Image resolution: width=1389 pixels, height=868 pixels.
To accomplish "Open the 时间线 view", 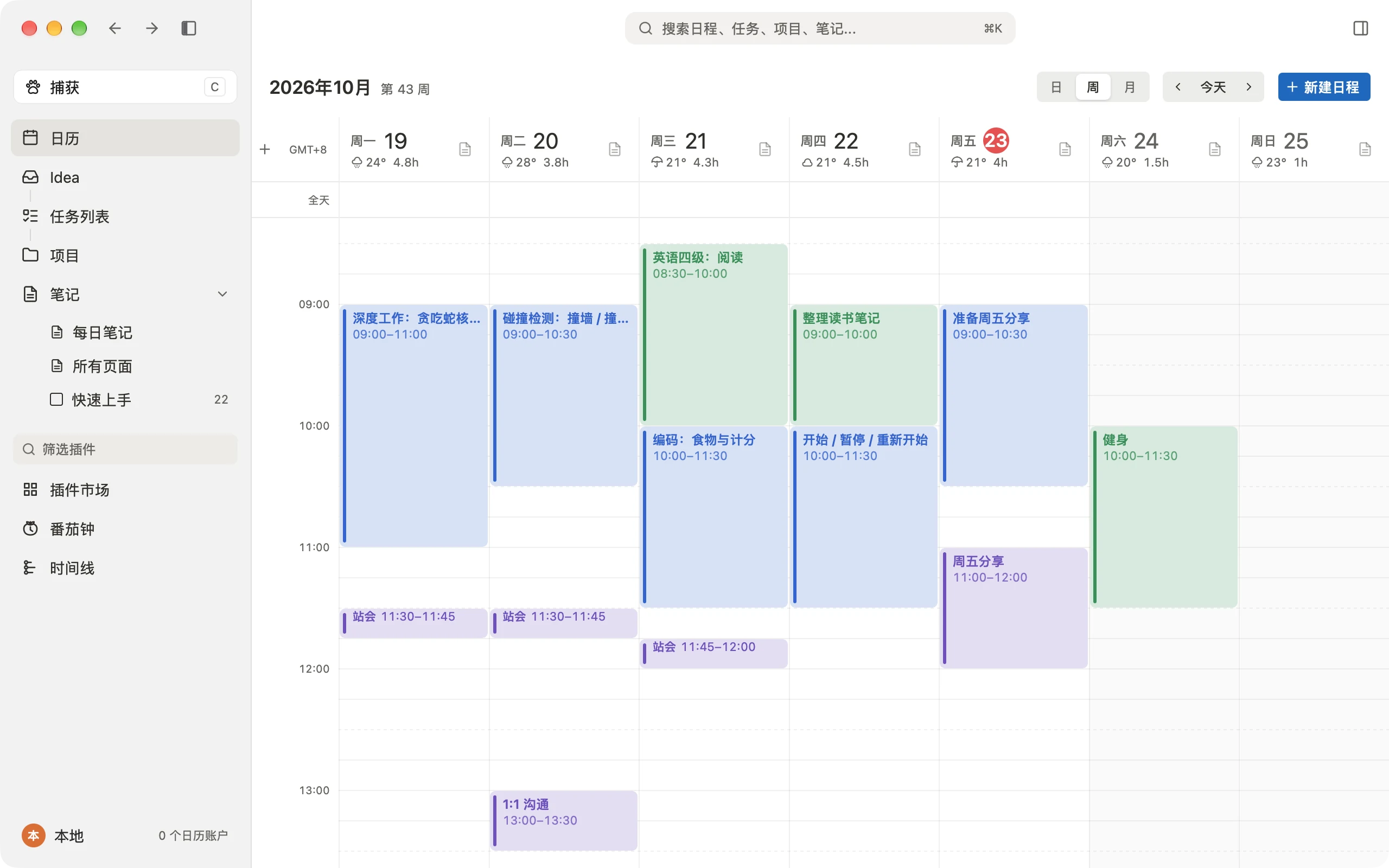I will [125, 568].
